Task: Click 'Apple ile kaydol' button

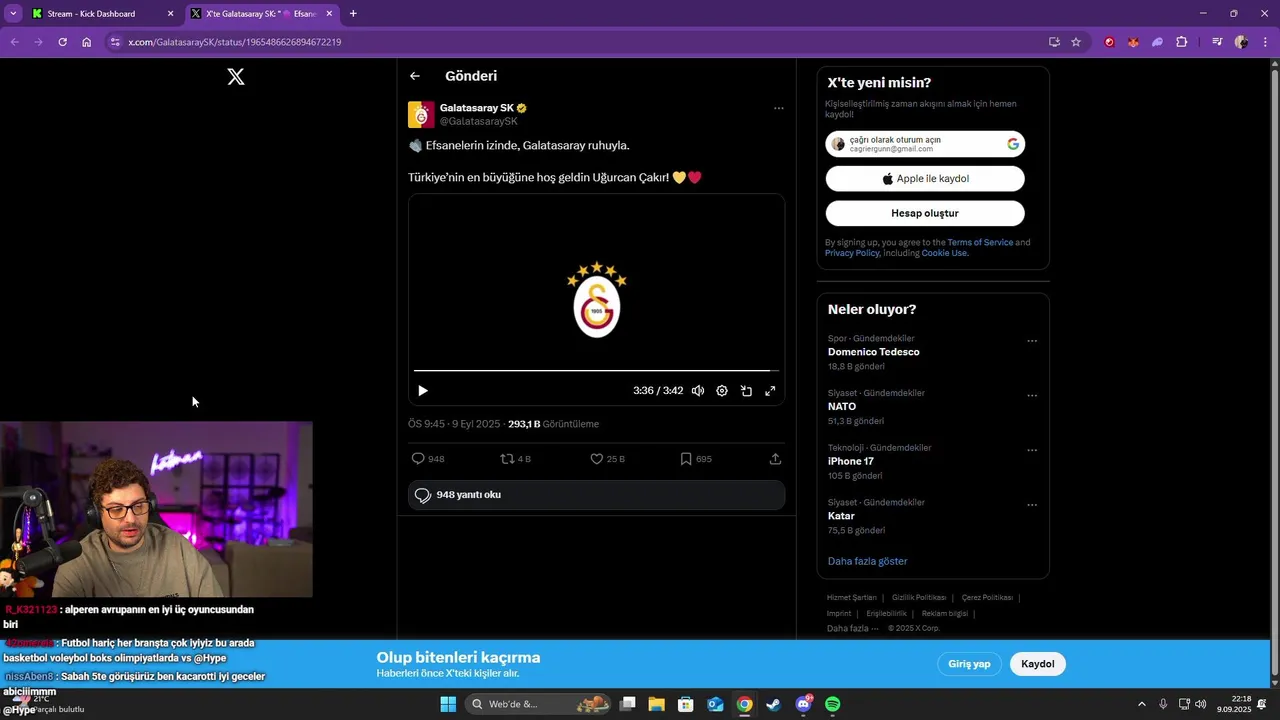Action: coord(925,179)
